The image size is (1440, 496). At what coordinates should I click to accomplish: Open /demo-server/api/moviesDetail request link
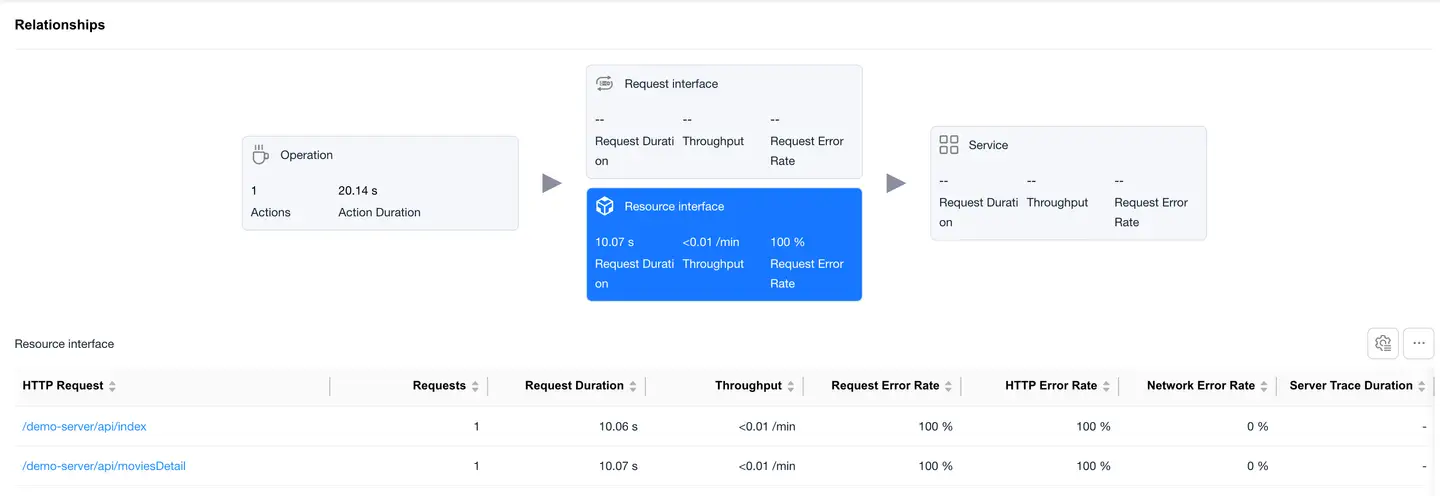[104, 466]
